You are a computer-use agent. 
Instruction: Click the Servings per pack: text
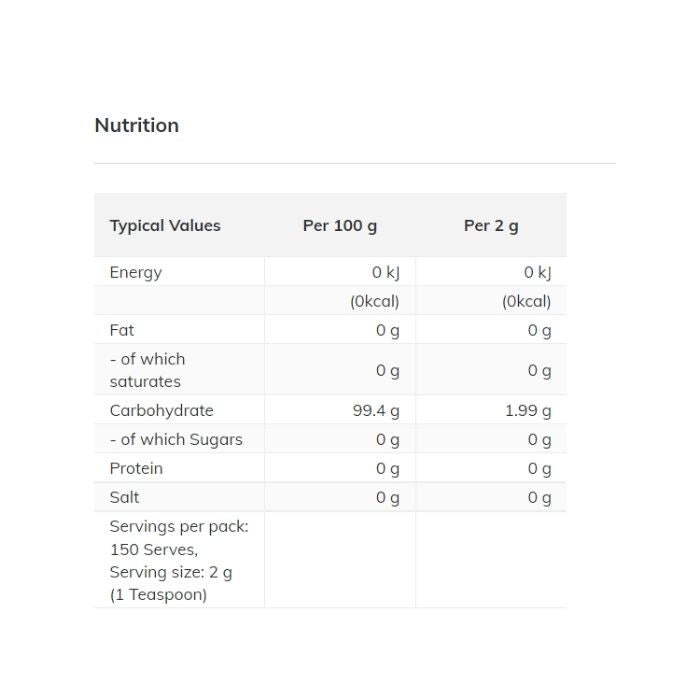[179, 526]
